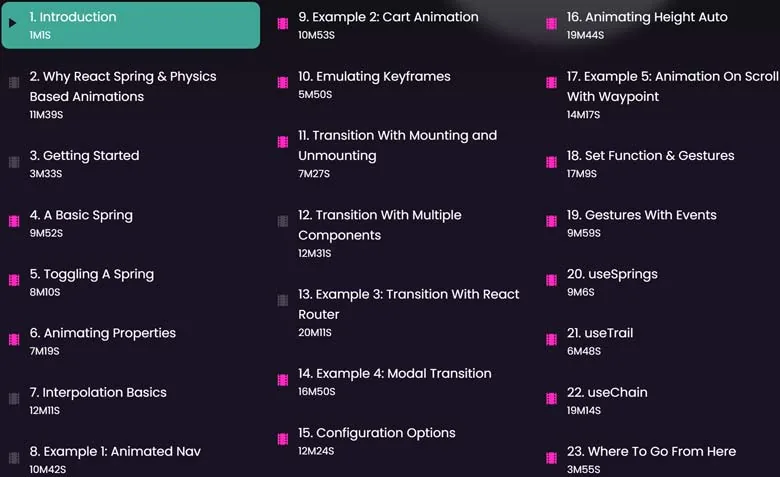Click the film icon for Animating Height Auto
Image resolution: width=780 pixels, height=477 pixels.
pyautogui.click(x=551, y=23)
